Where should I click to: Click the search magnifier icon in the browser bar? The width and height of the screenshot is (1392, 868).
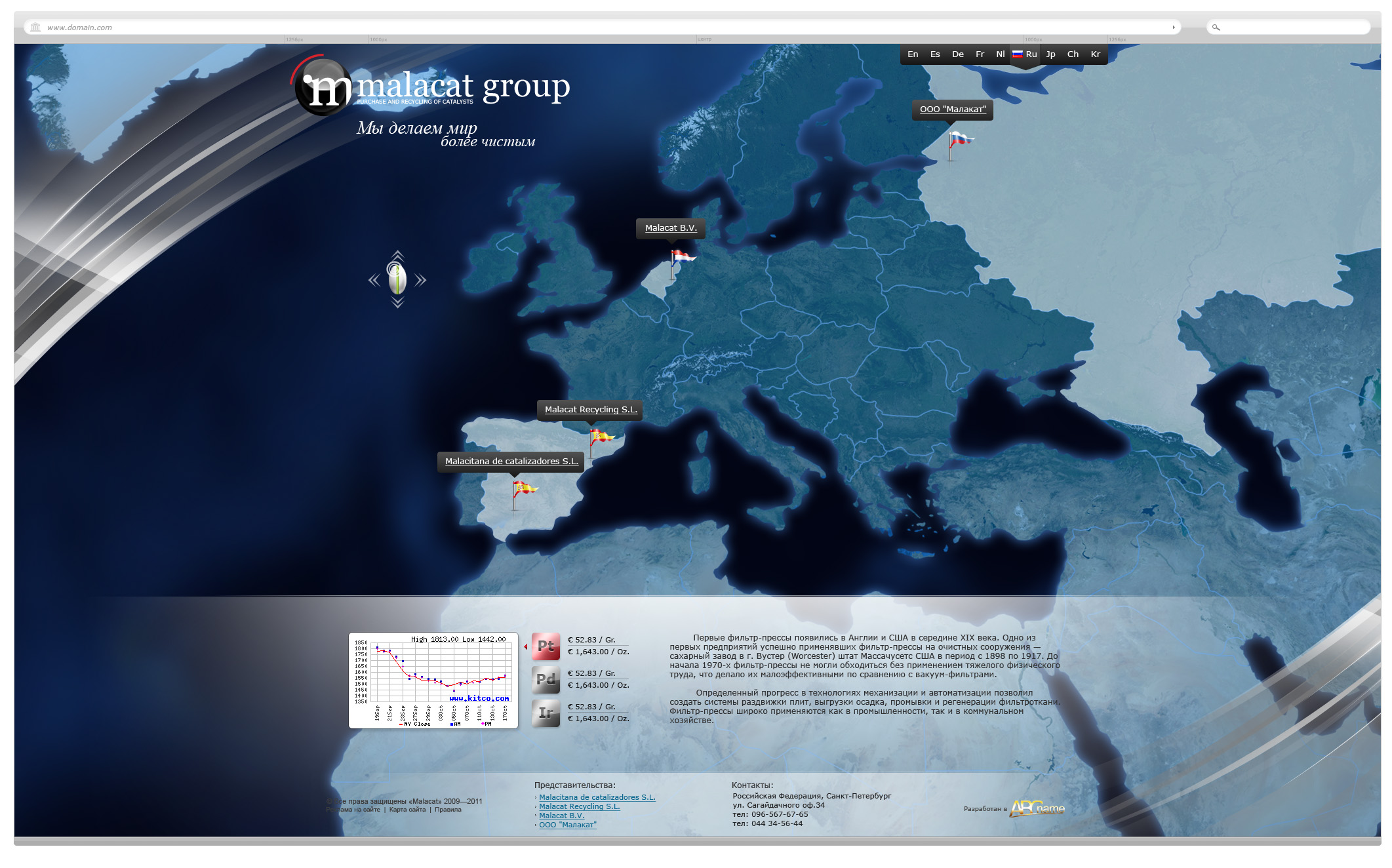point(1216,28)
